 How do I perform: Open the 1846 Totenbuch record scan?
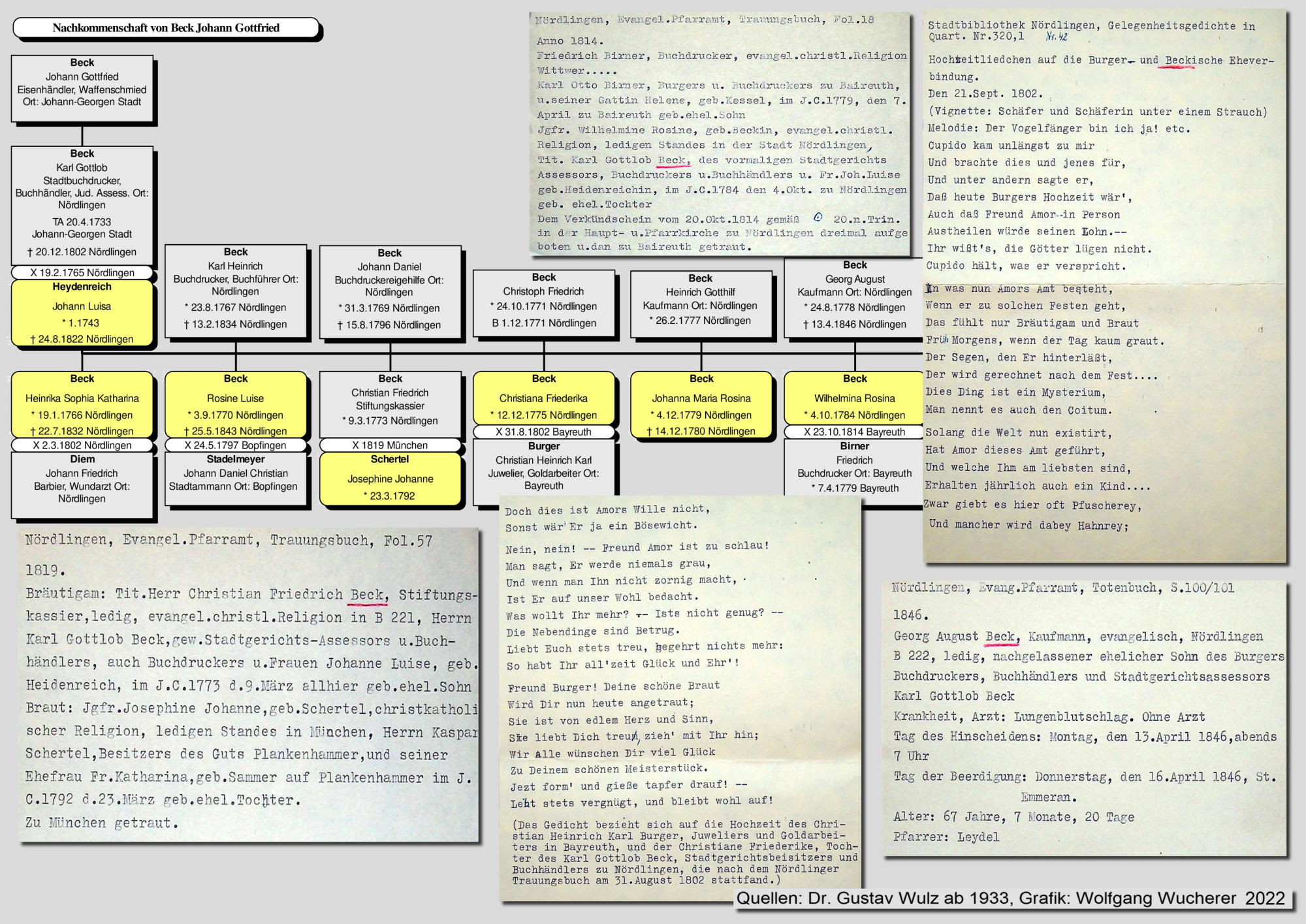[1084, 718]
